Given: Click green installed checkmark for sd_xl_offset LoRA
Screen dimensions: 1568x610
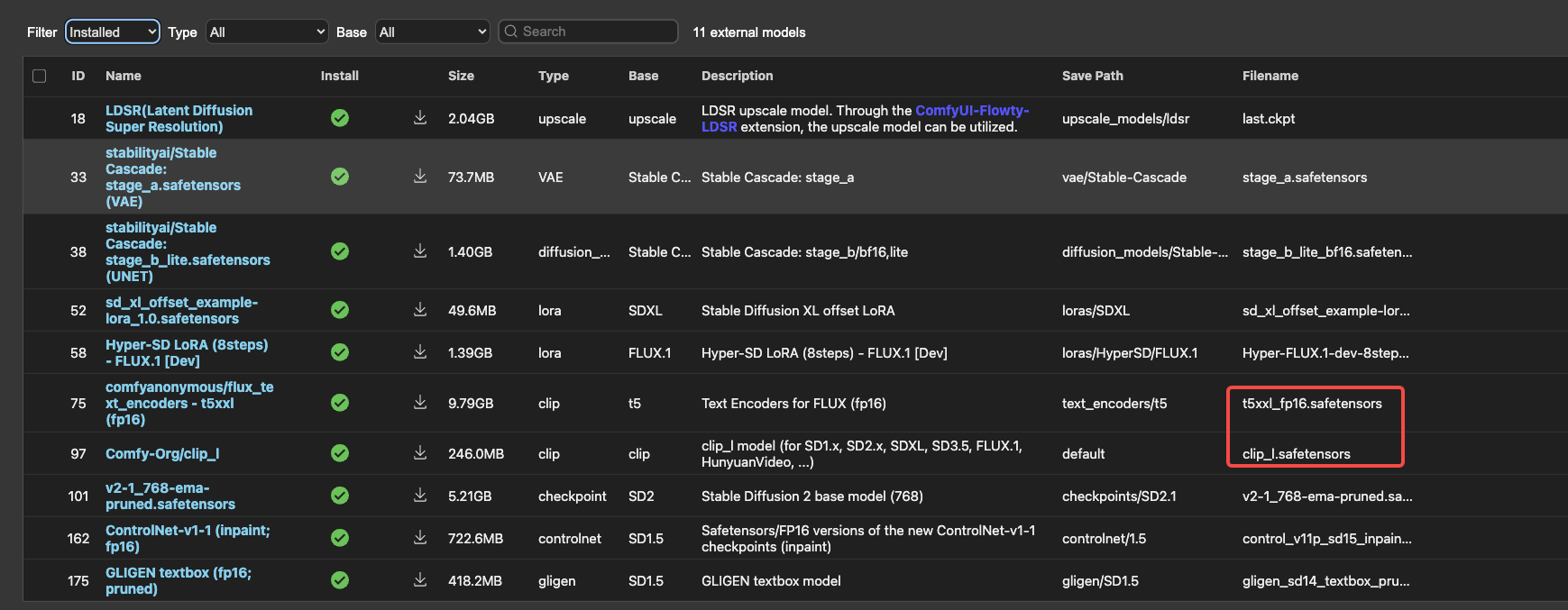Looking at the screenshot, I should point(340,310).
